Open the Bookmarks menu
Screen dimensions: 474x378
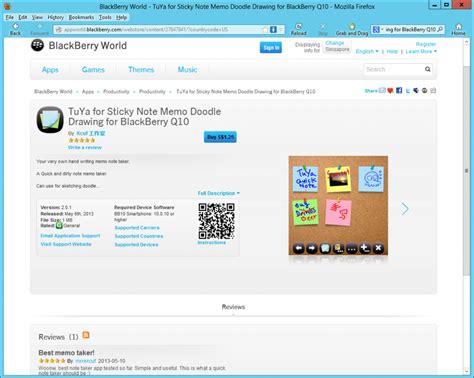click(81, 17)
